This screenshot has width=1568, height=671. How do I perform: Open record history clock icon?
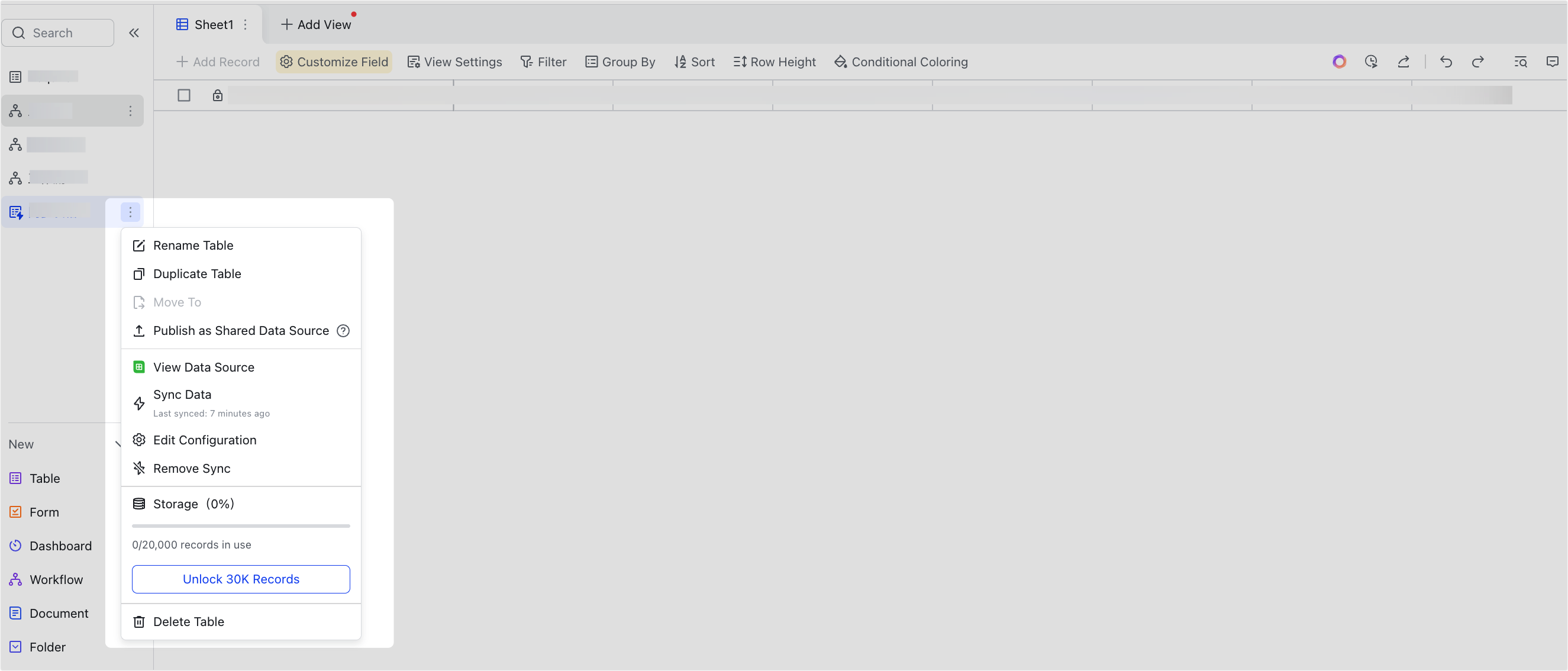[1371, 62]
